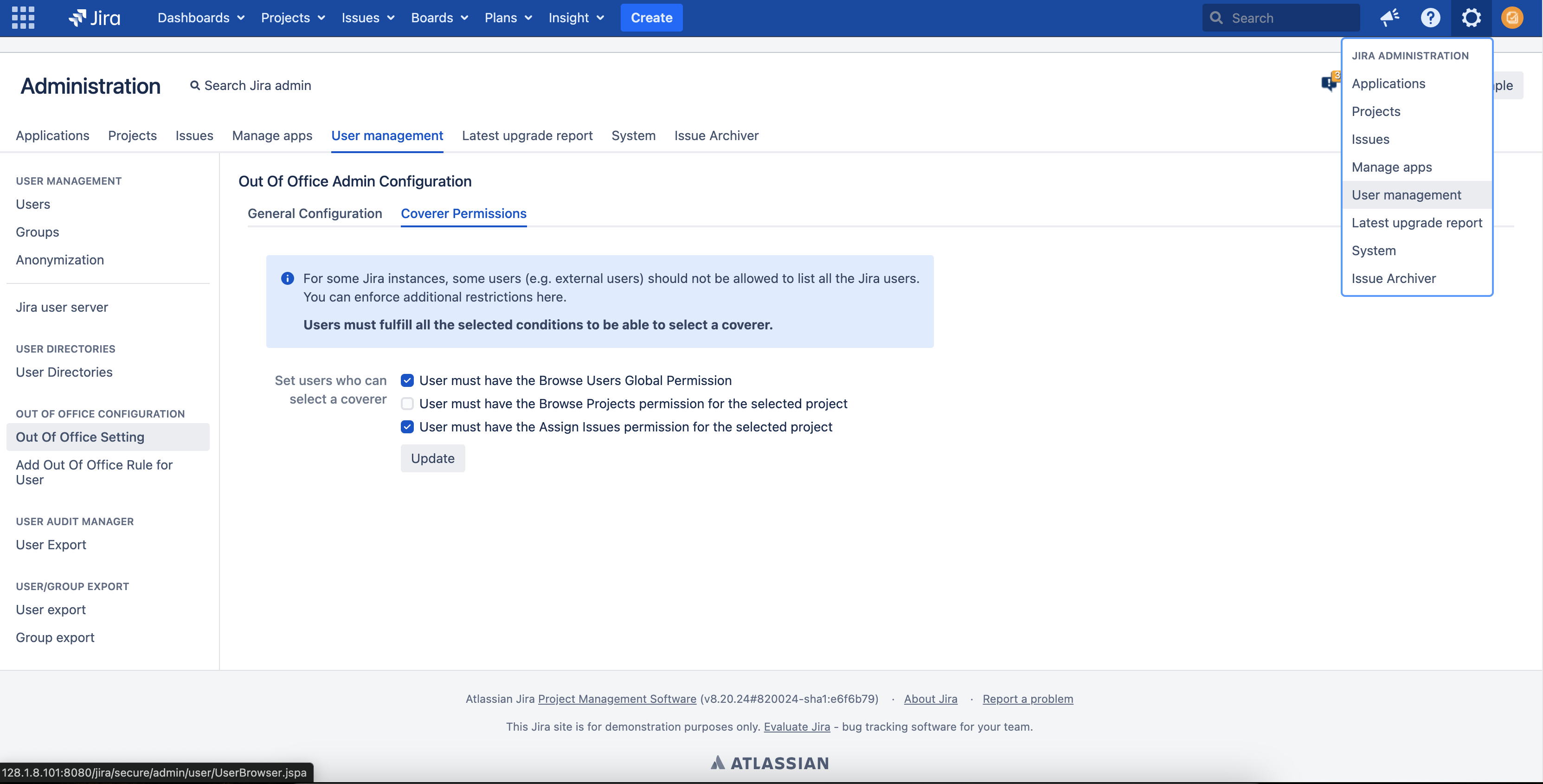Open the app switcher grid icon
The image size is (1543, 784).
(23, 17)
